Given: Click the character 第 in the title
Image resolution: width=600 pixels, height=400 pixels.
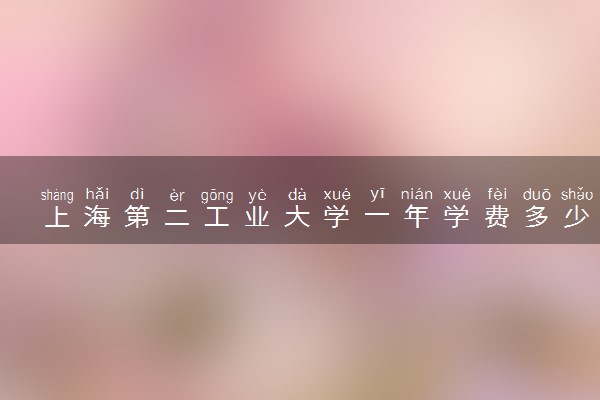Looking at the screenshot, I should 137,216.
